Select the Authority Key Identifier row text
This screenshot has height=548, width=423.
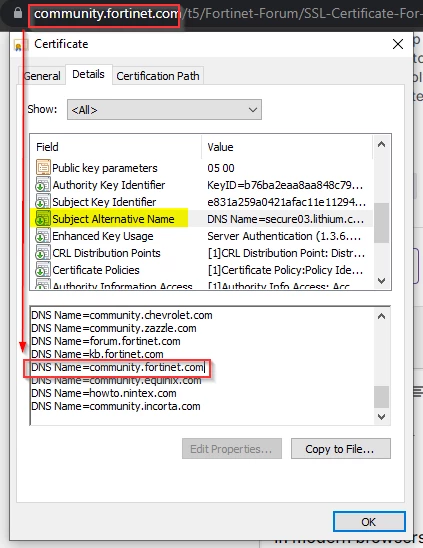tap(109, 185)
